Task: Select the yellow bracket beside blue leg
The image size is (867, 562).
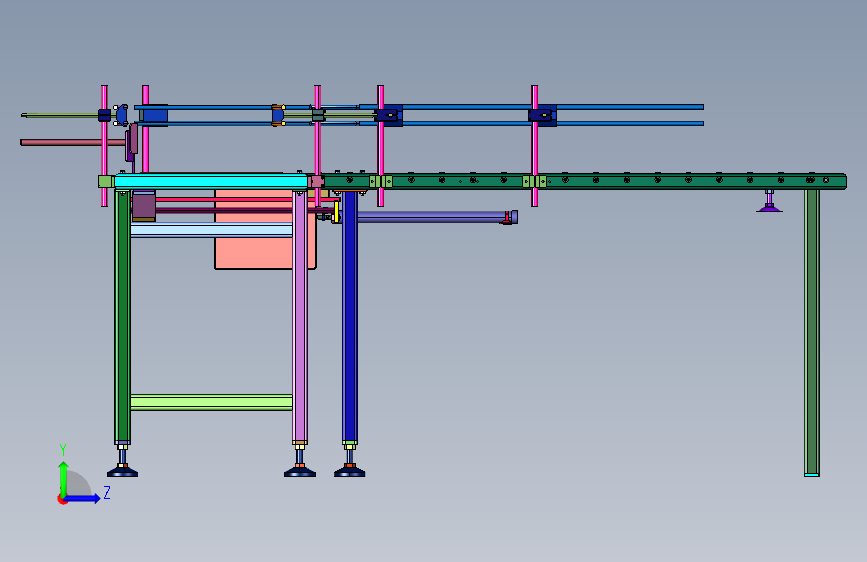Action: [336, 212]
